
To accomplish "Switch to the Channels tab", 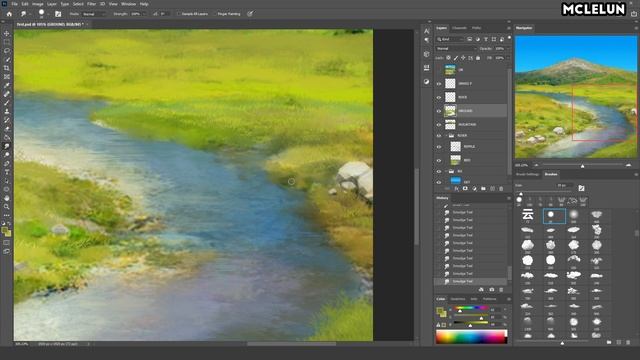I will tap(459, 28).
